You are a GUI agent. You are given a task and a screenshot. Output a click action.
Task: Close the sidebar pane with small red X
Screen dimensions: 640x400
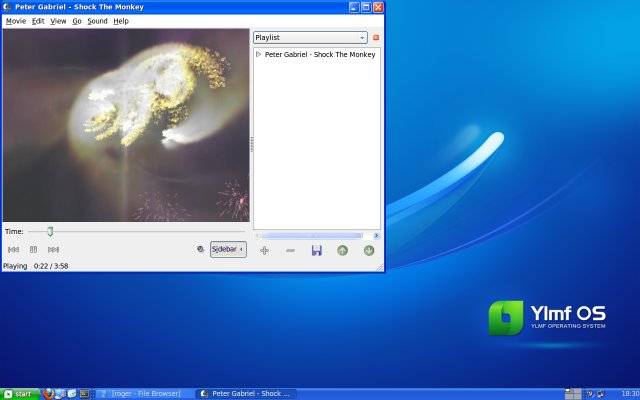click(376, 37)
